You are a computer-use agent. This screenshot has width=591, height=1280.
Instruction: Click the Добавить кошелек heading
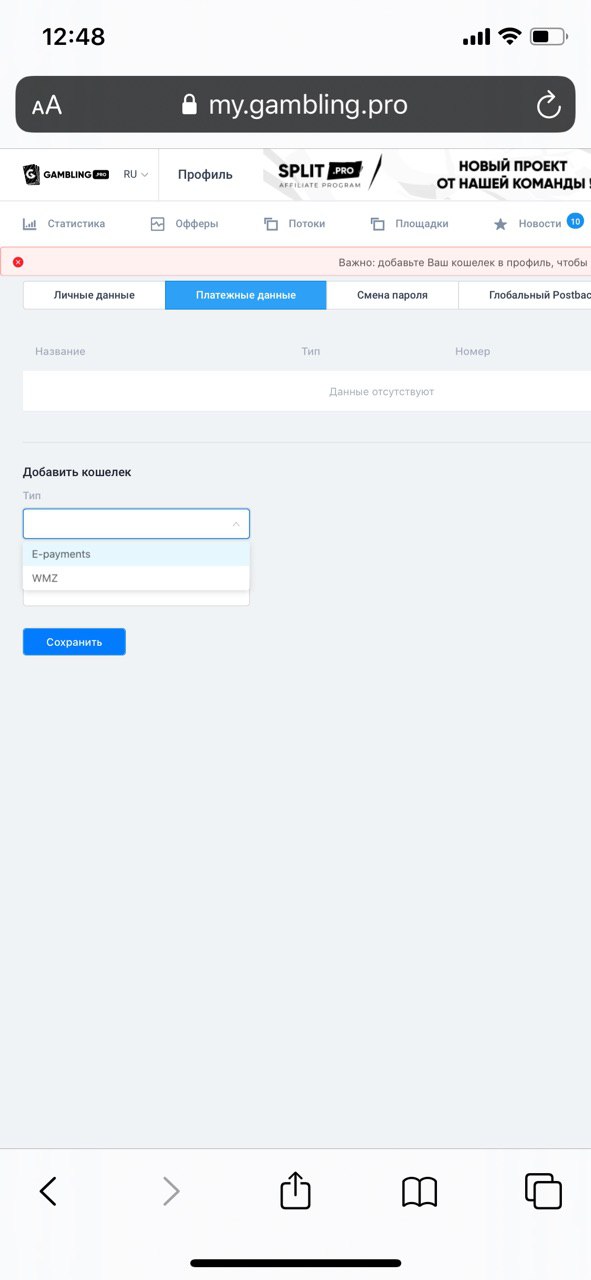point(77,472)
